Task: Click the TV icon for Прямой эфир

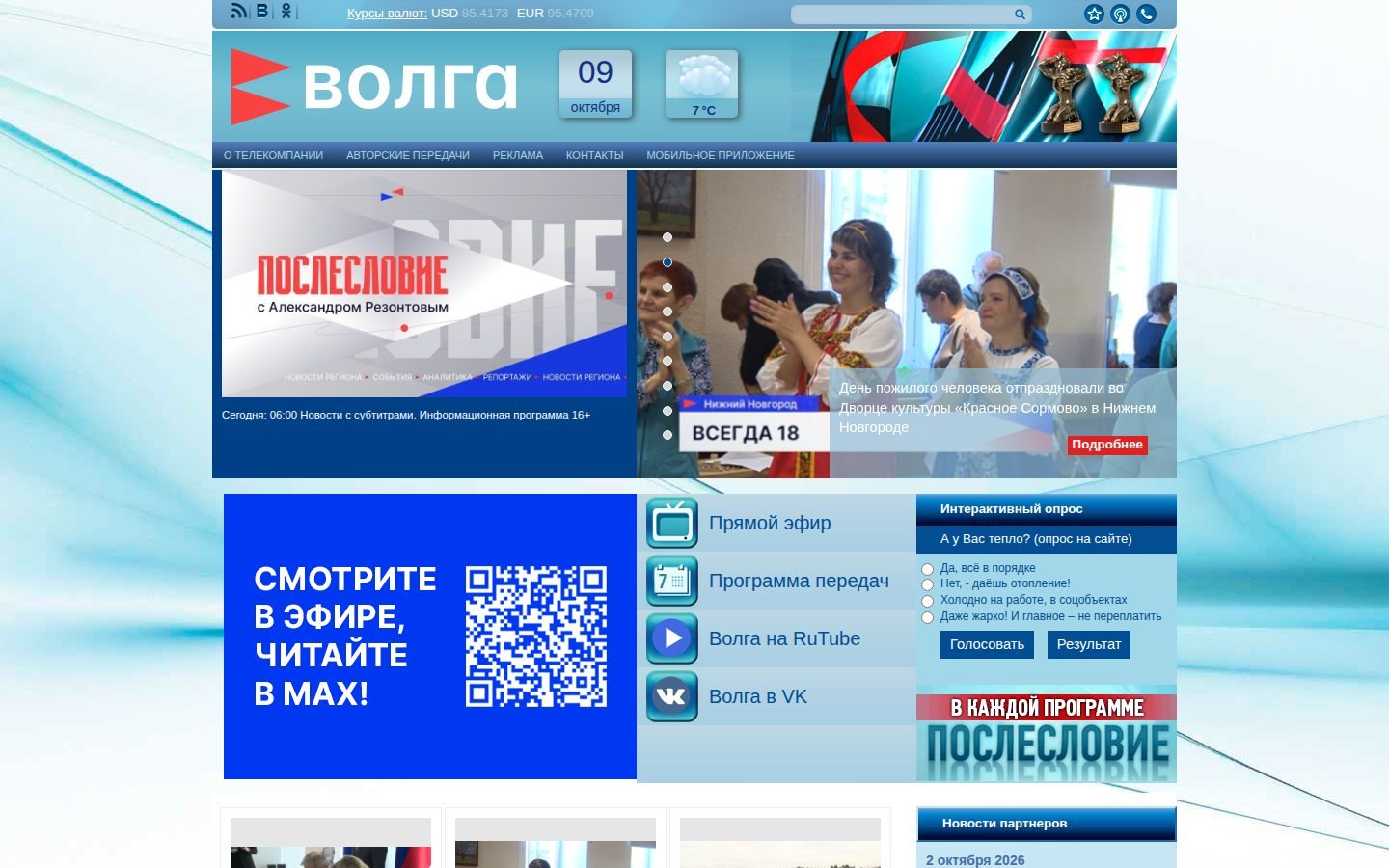Action: coord(672,524)
